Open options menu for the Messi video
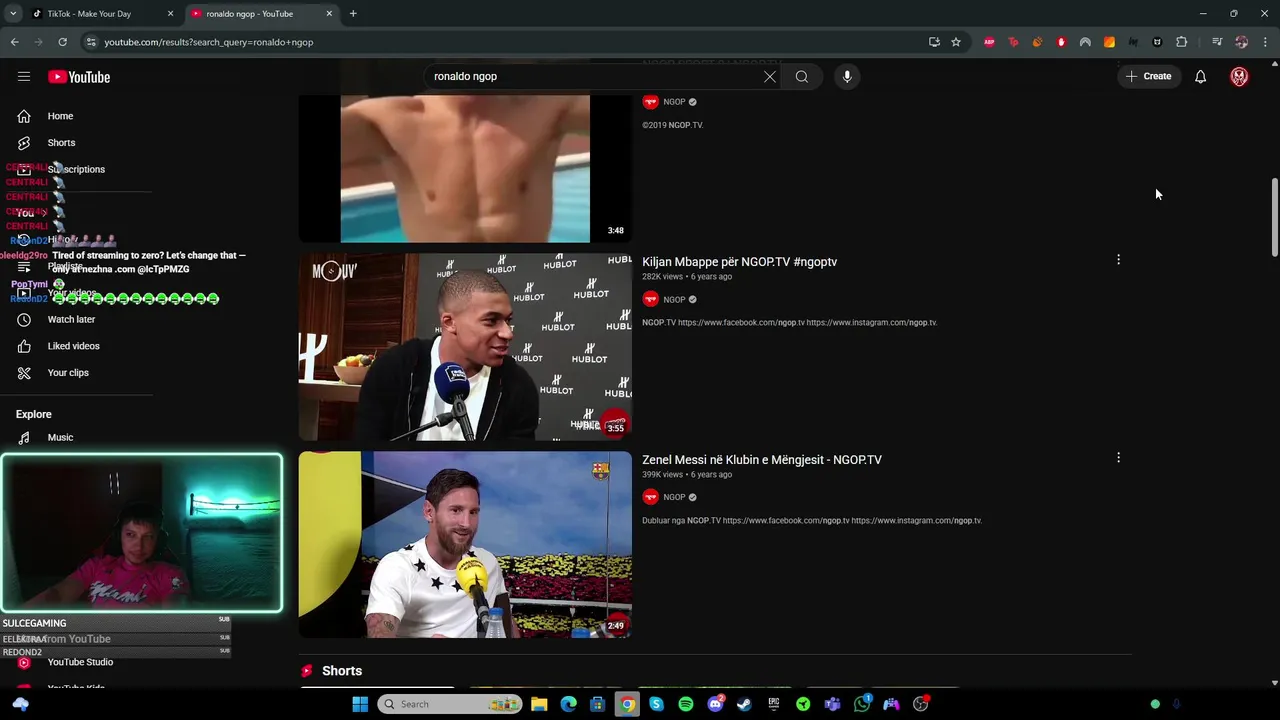 tap(1118, 458)
